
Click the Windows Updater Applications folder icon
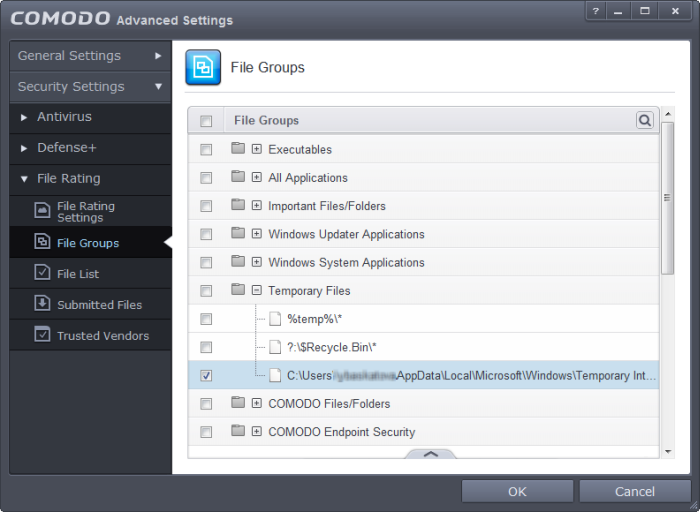(x=238, y=233)
